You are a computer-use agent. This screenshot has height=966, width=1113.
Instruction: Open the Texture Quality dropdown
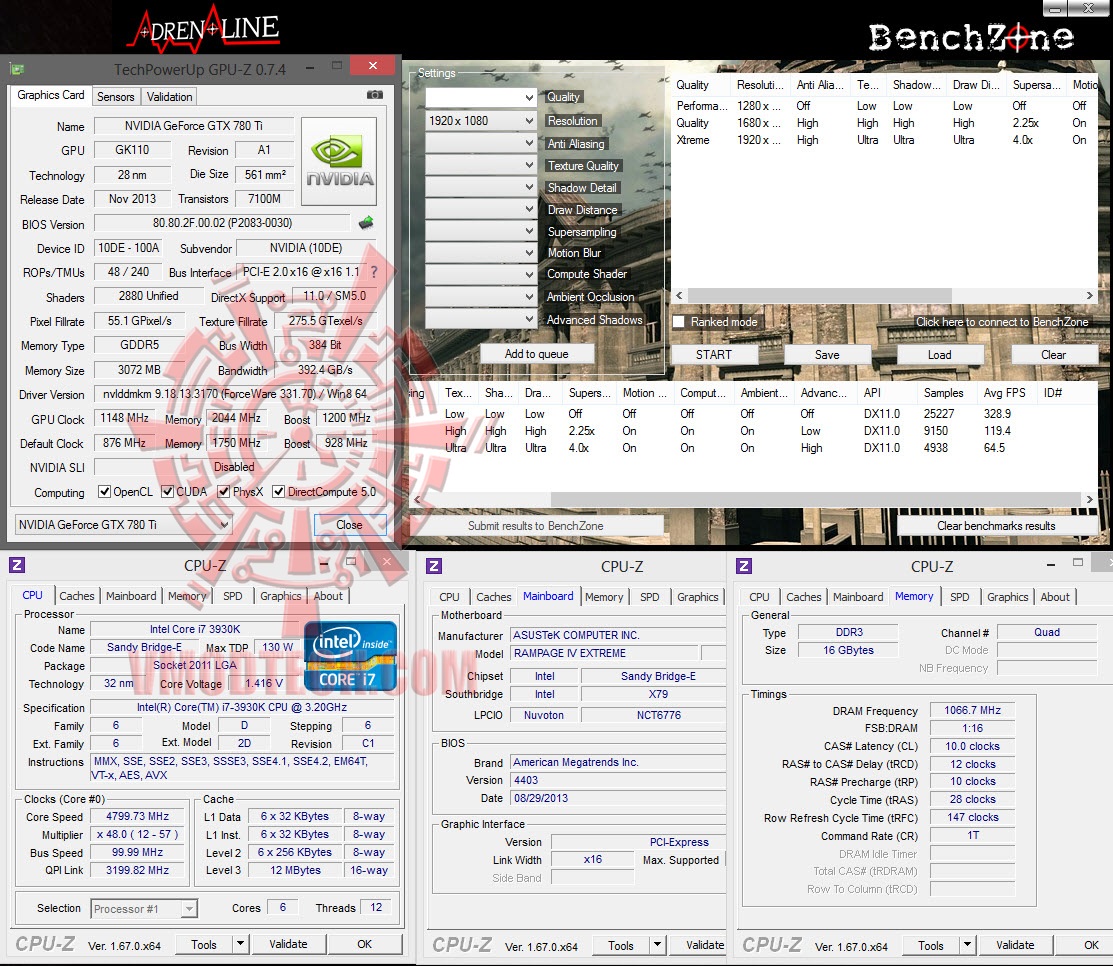(x=481, y=165)
